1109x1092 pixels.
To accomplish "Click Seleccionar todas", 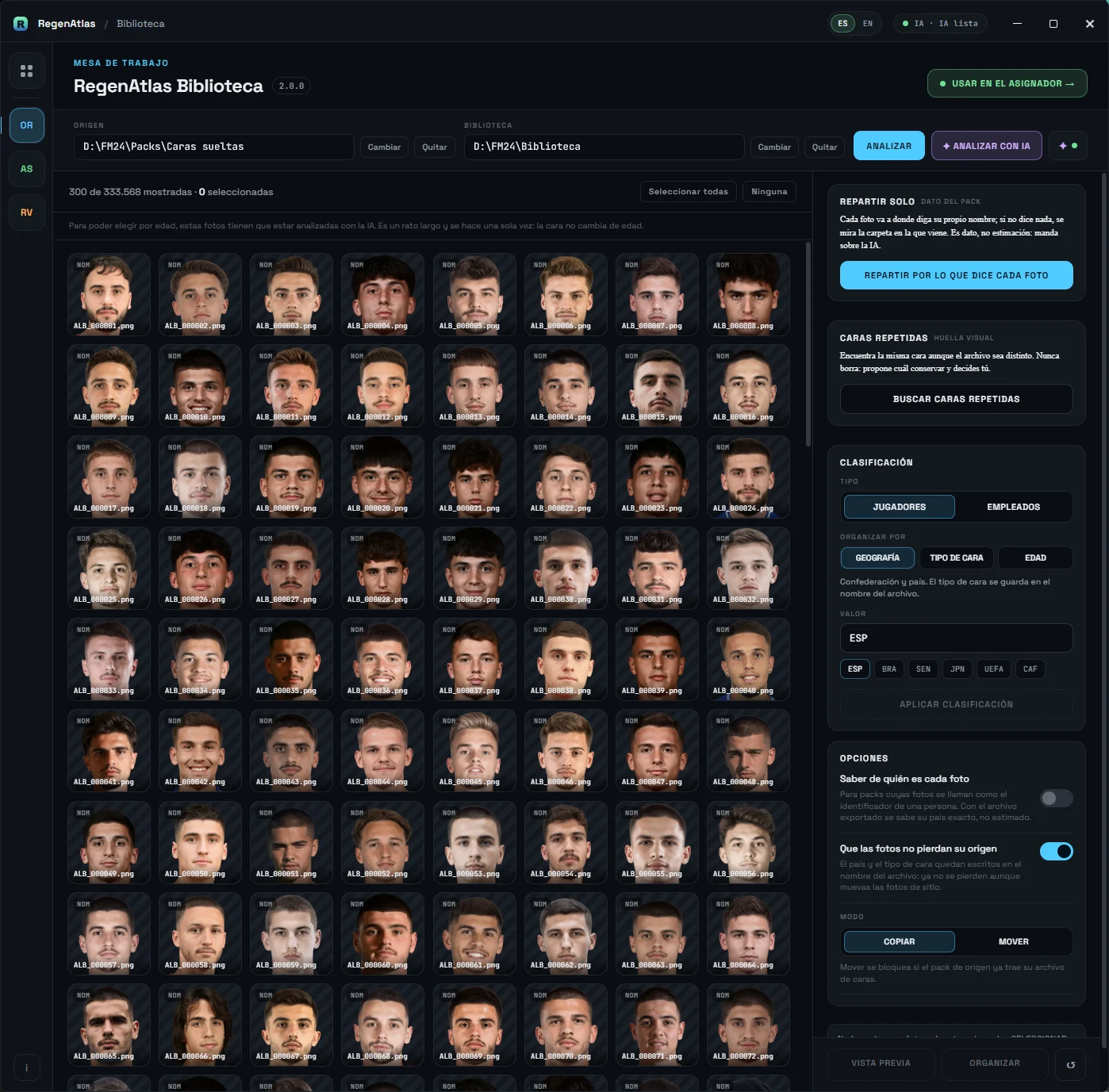I will click(688, 192).
